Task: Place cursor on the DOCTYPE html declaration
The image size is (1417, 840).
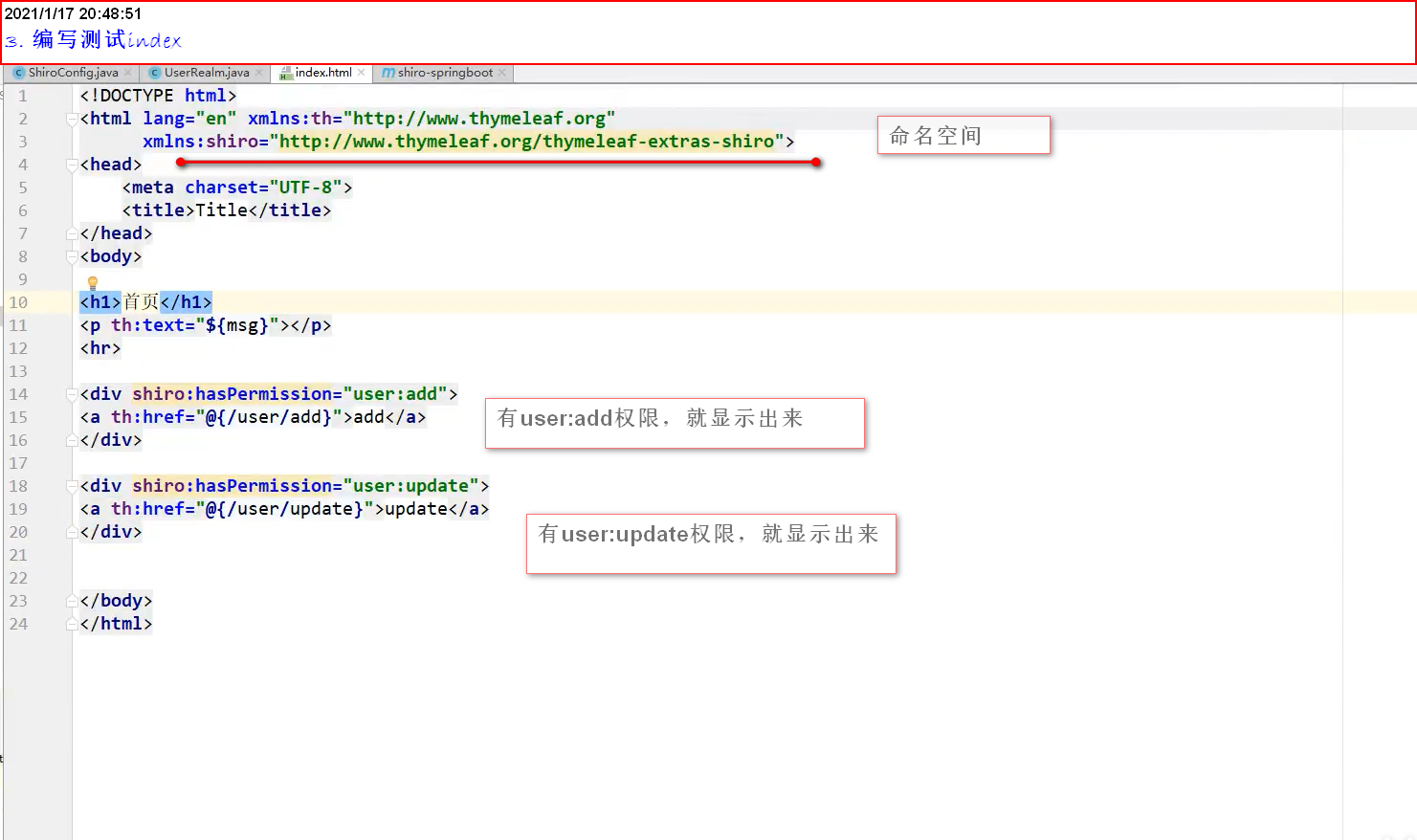Action: pyautogui.click(x=158, y=96)
